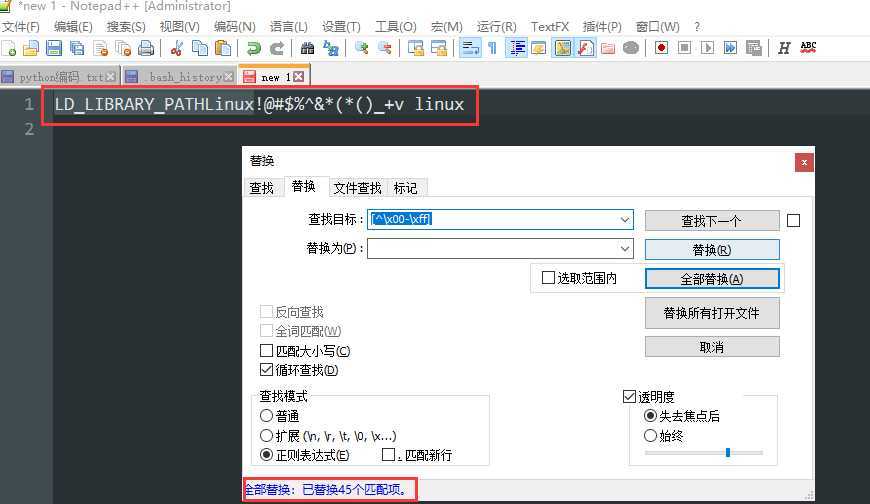
Task: Click line 1 text in the editor
Action: coord(259,104)
